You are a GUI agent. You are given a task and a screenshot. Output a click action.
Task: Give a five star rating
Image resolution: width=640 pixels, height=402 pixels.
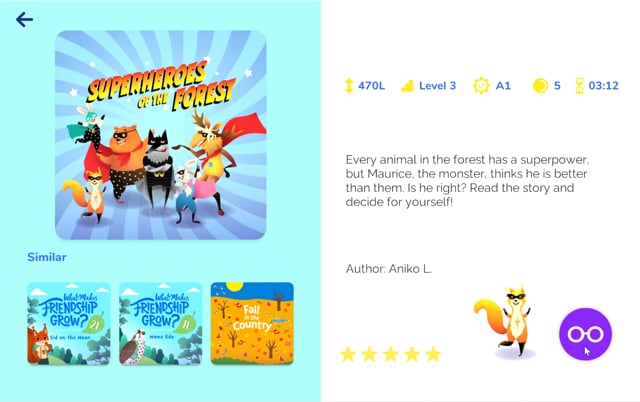(433, 354)
